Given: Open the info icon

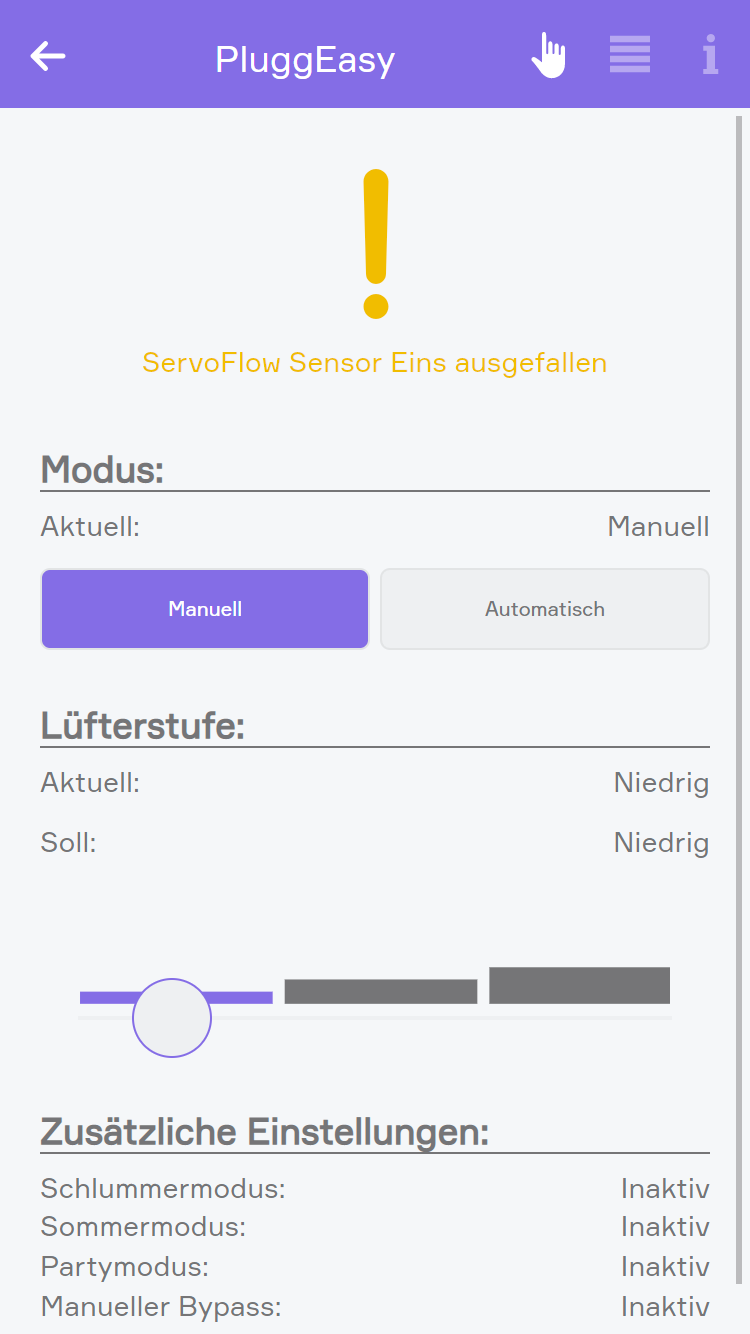Looking at the screenshot, I should click(710, 55).
